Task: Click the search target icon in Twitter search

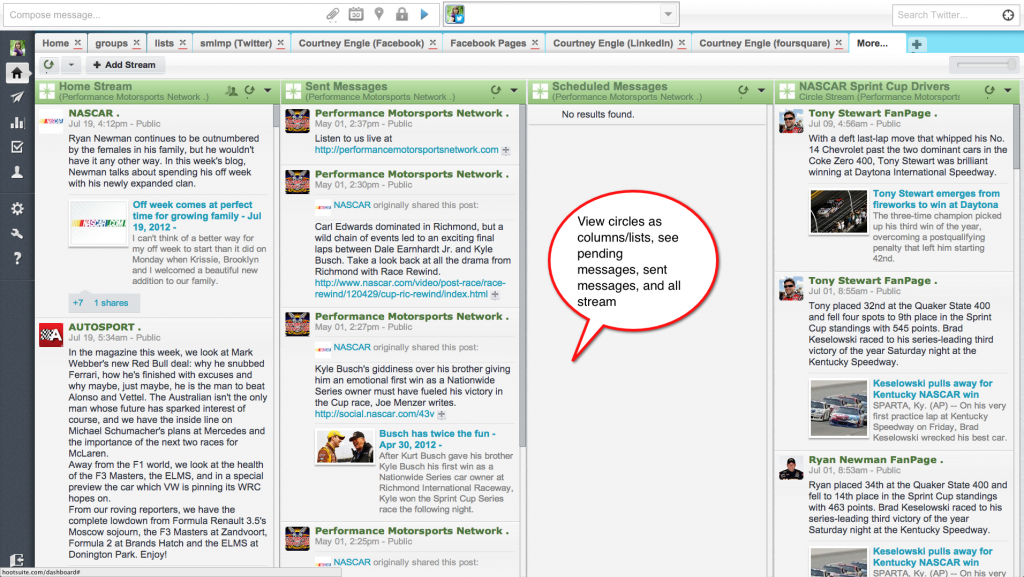Action: (x=1008, y=14)
